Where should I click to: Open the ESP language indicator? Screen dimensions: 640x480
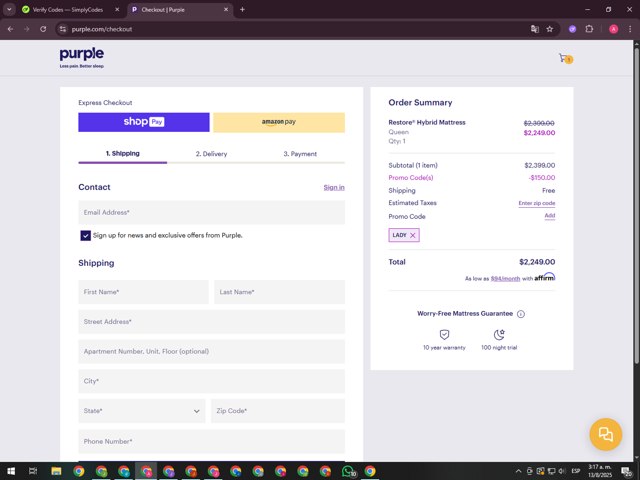click(576, 471)
